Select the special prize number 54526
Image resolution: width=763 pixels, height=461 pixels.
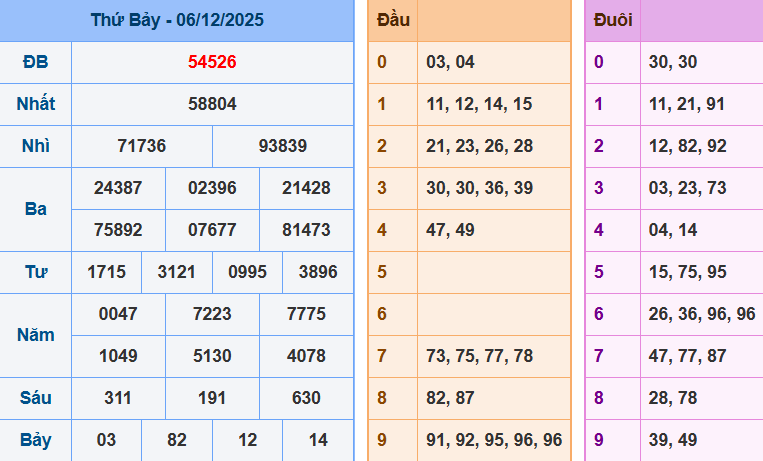pyautogui.click(x=212, y=62)
